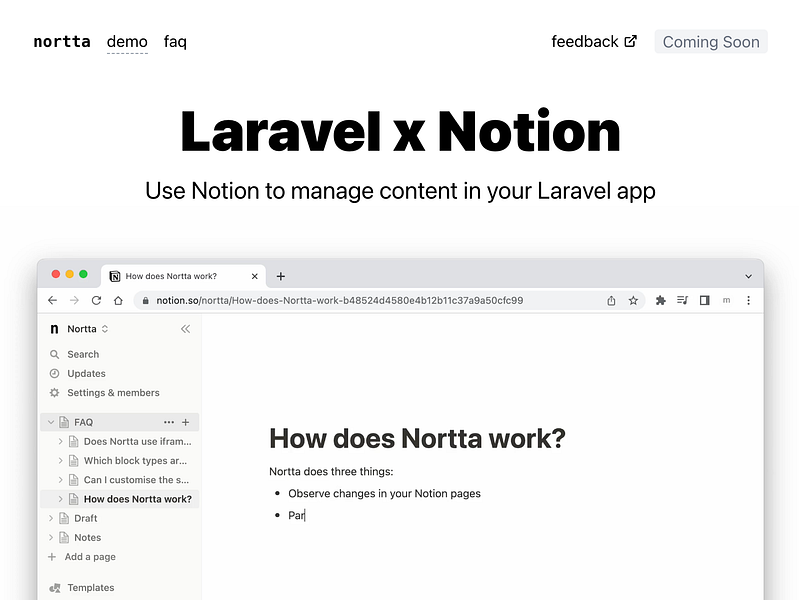Open 'Can I customise the s...' page
This screenshot has width=799, height=600.
137,480
